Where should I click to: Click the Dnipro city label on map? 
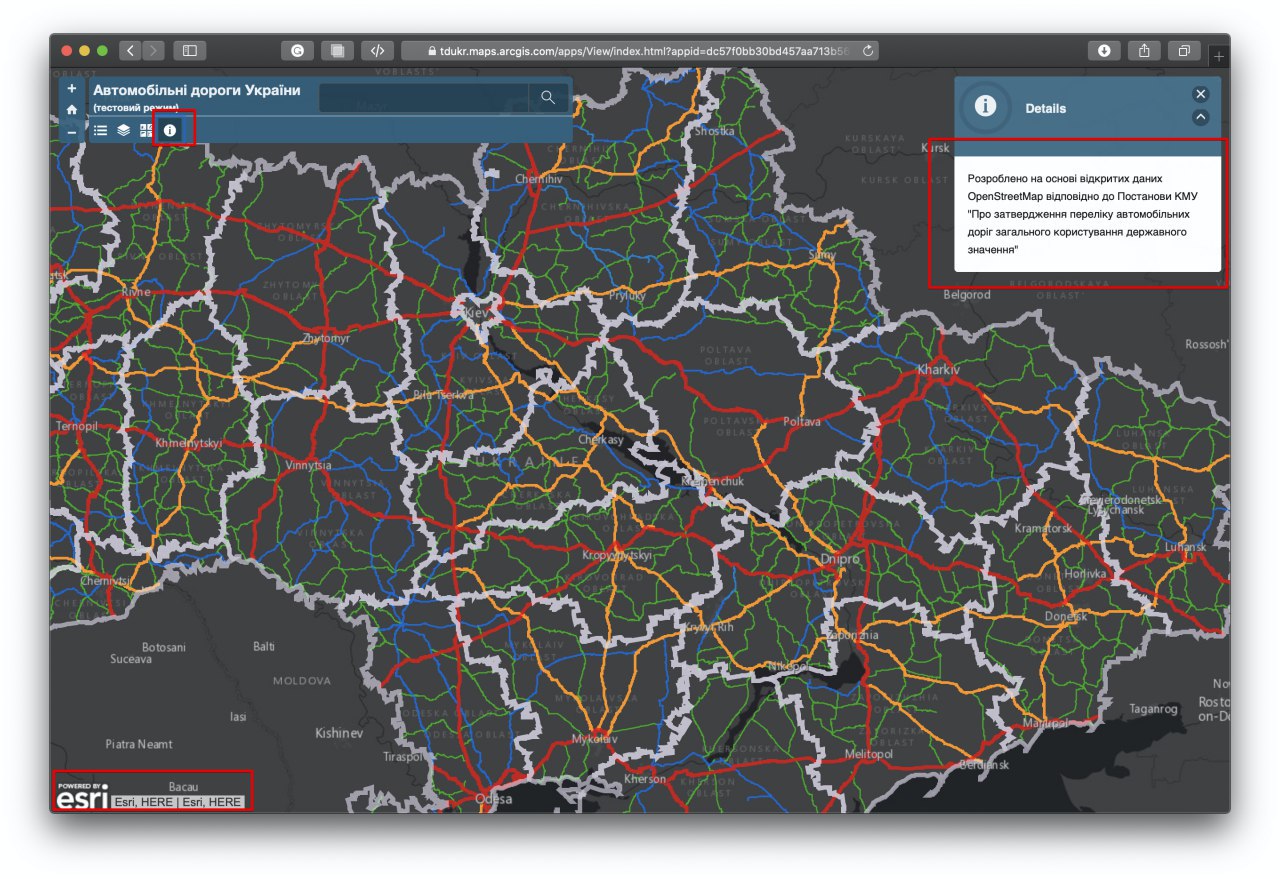pyautogui.click(x=839, y=559)
